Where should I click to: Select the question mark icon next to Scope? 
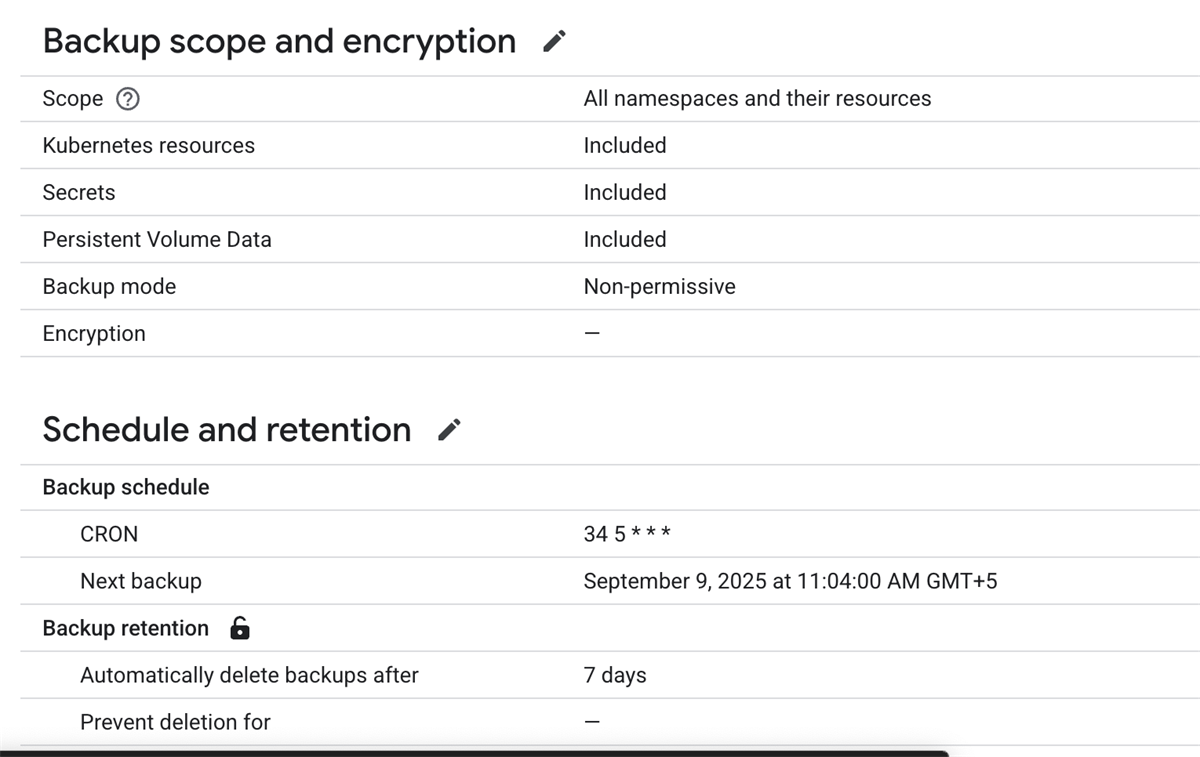pyautogui.click(x=128, y=98)
